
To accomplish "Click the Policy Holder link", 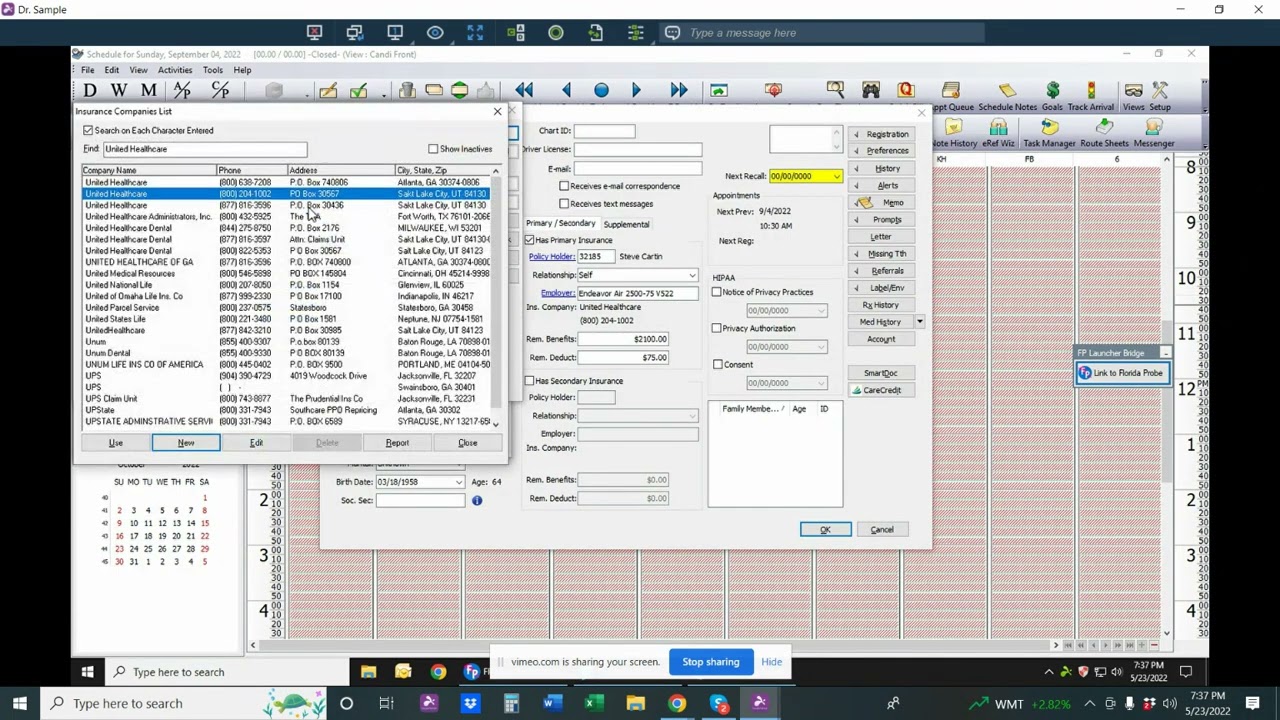I will point(551,257).
